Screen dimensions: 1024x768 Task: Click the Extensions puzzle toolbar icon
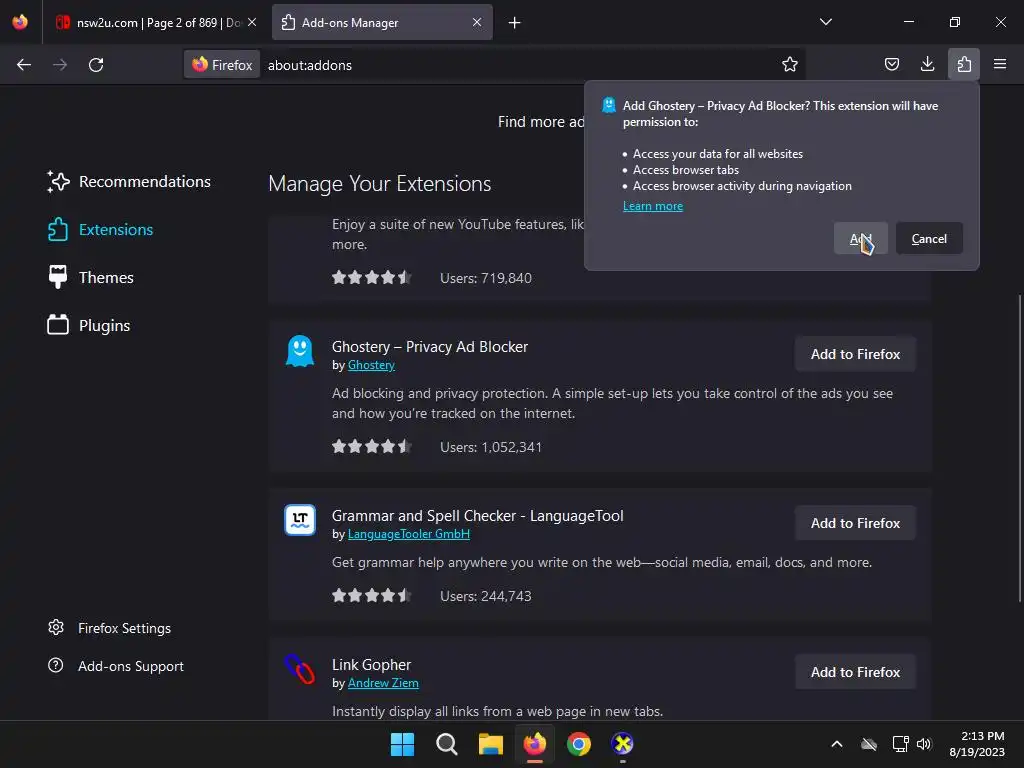[964, 65]
